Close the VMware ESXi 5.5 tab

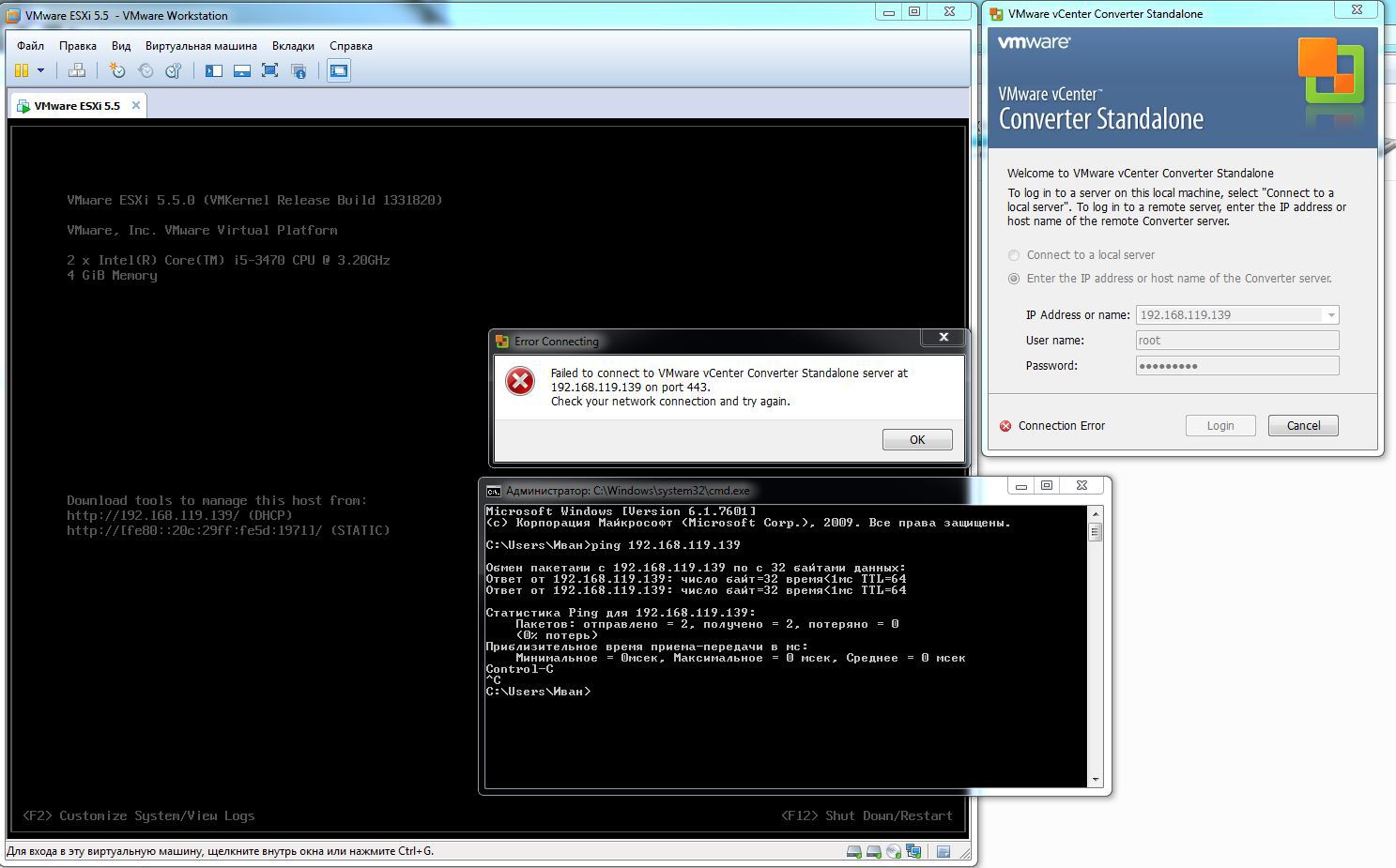[136, 105]
